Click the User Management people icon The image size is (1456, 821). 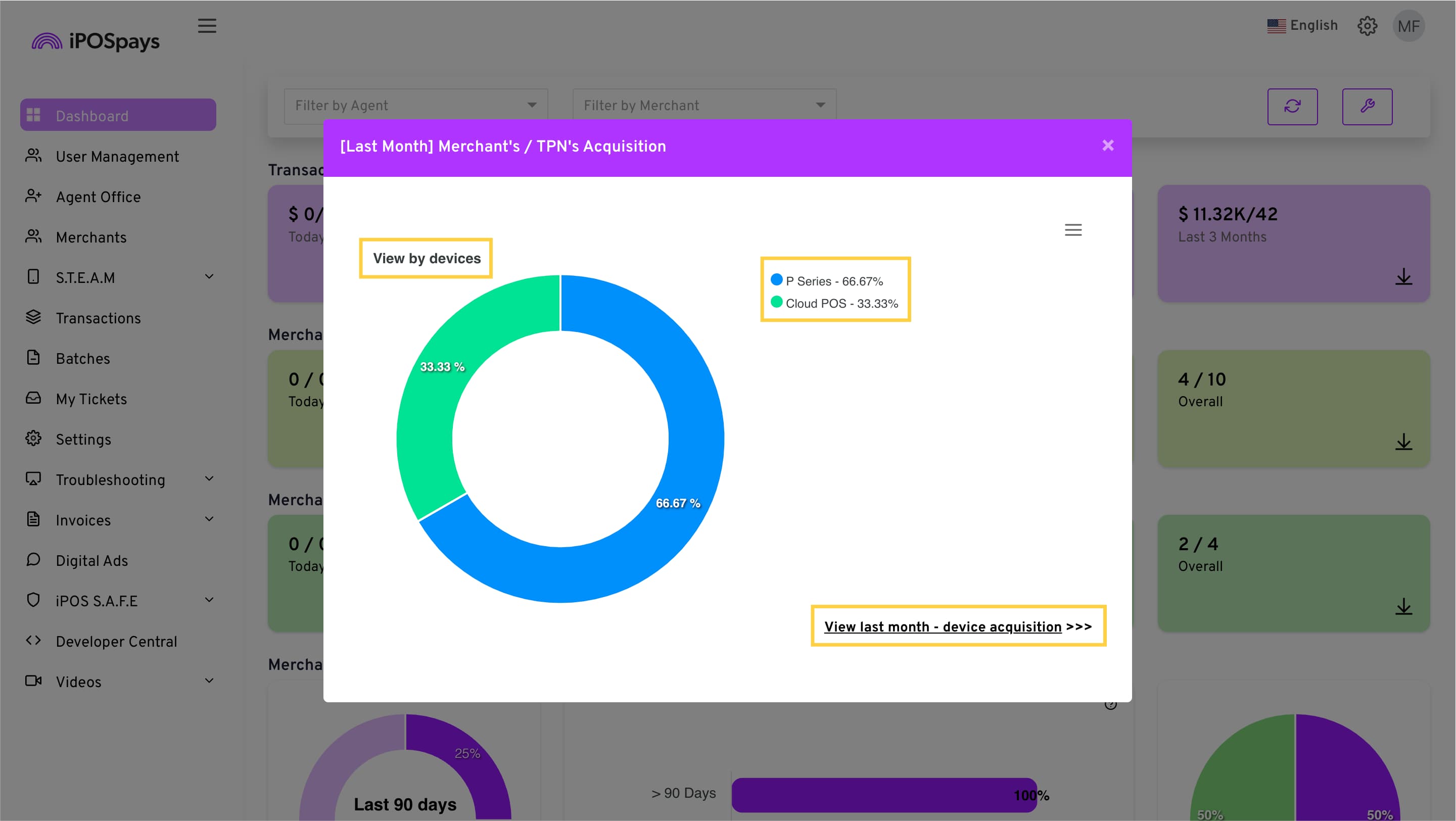(x=33, y=156)
